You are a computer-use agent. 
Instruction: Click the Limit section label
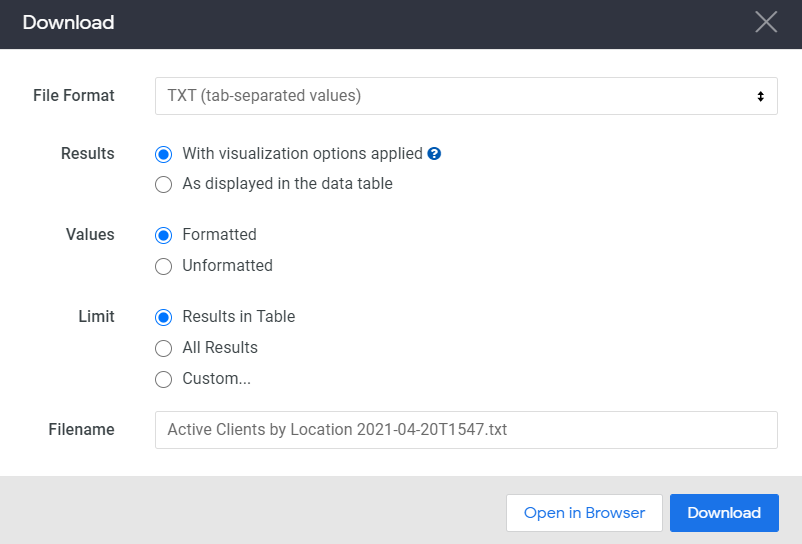96,317
